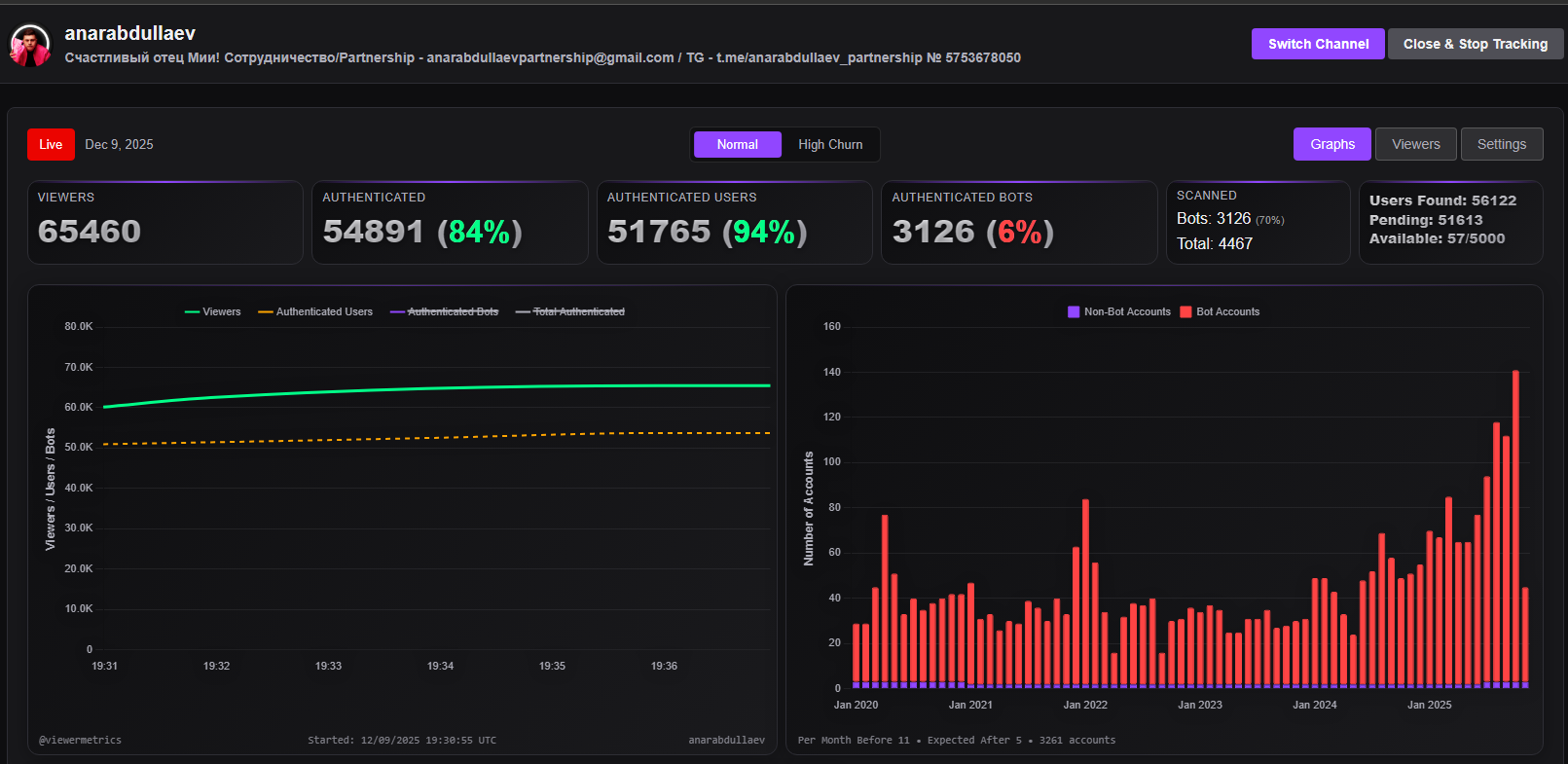Click the AUTHENTICATED BOTS stat card
This screenshot has height=764, width=1568.
(1018, 222)
